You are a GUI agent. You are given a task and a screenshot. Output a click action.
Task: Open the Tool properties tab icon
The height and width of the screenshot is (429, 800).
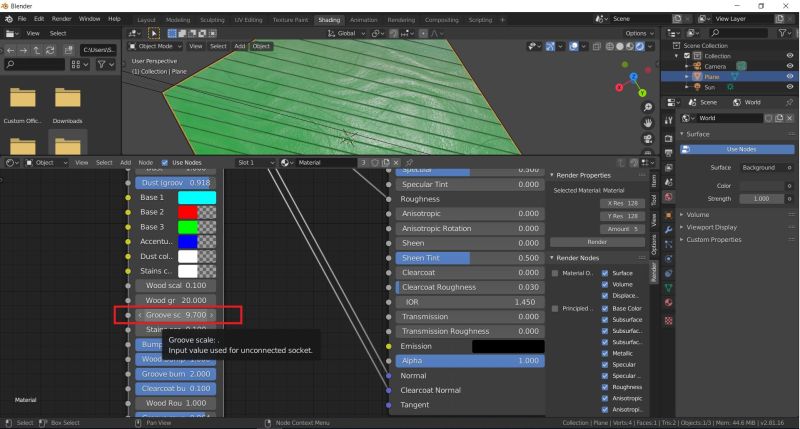(668, 120)
